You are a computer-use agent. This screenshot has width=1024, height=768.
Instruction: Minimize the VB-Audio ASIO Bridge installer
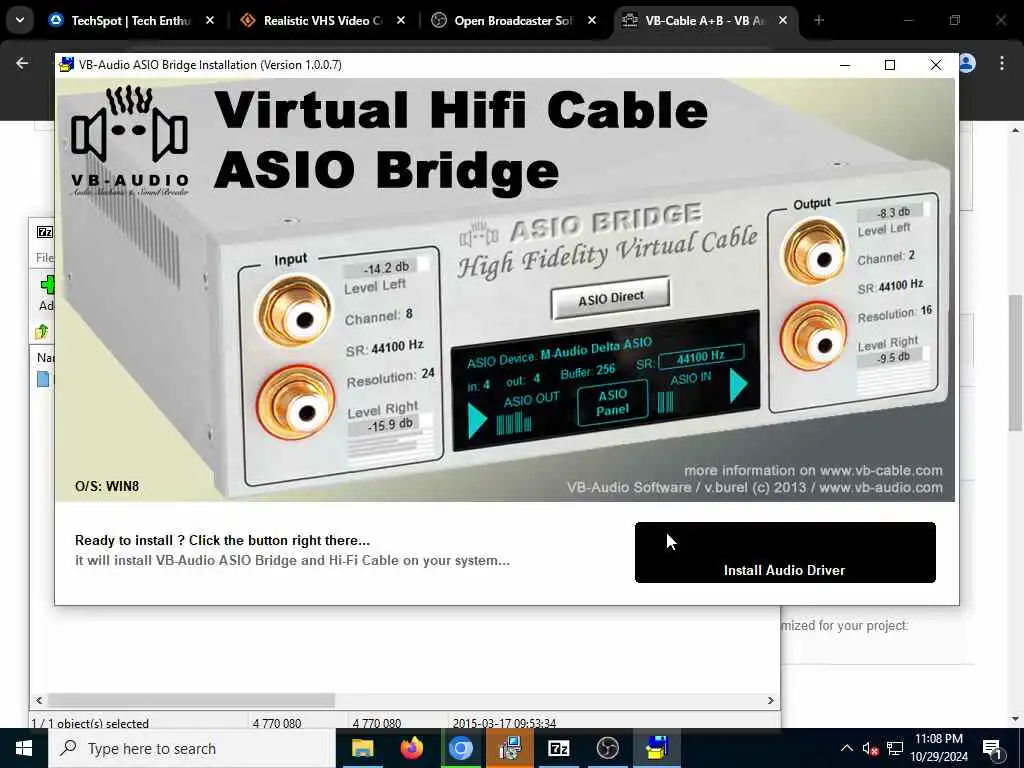[x=844, y=65]
